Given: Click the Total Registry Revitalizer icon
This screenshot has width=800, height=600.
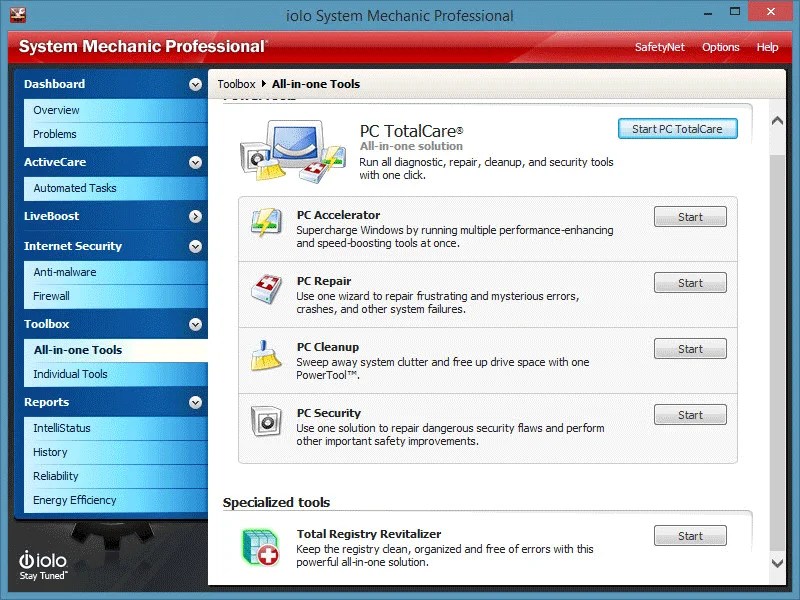Looking at the screenshot, I should pos(261,547).
